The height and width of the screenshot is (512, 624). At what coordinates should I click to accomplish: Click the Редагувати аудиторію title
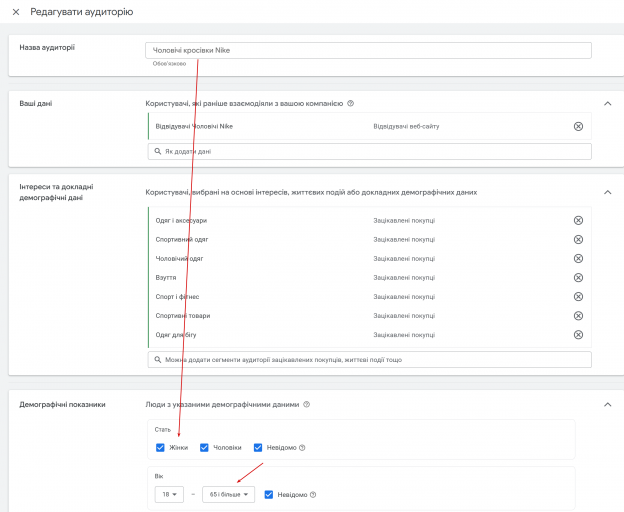[82, 12]
